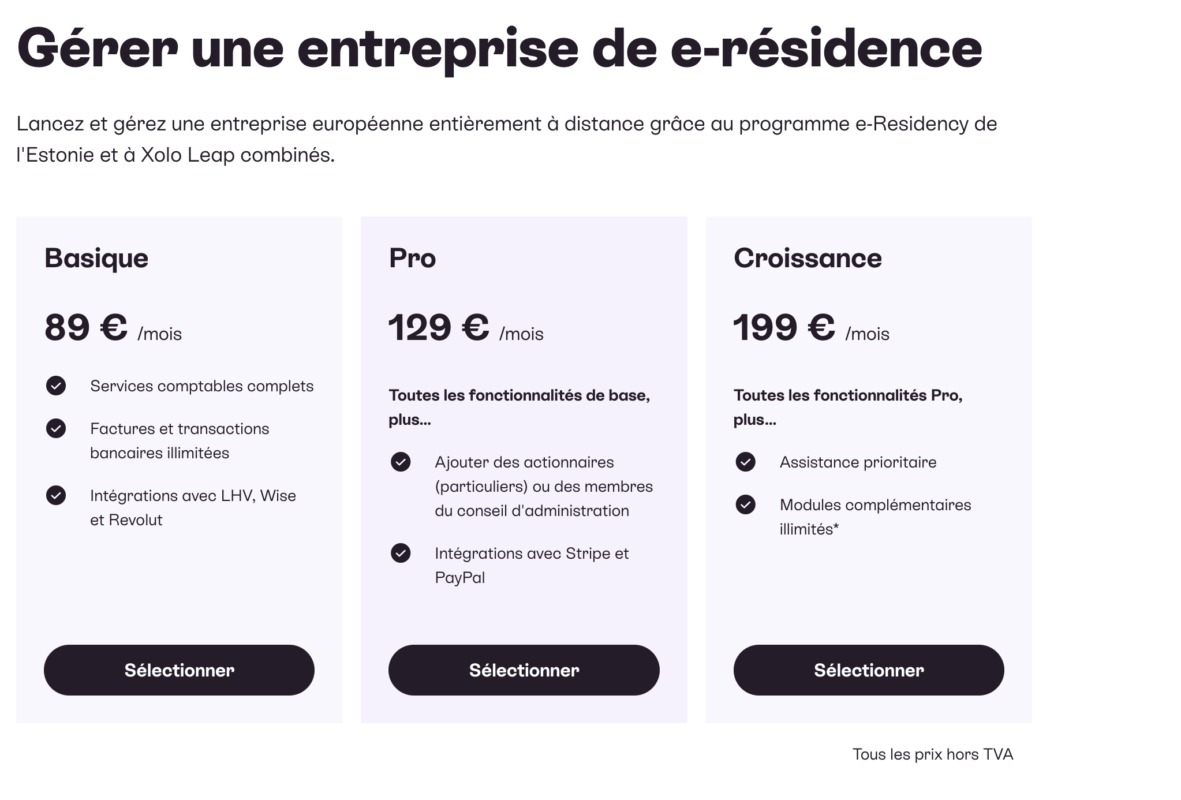The image size is (1181, 800).
Task: Click checkmark icon next to Factures et transactions
Action: (56, 429)
